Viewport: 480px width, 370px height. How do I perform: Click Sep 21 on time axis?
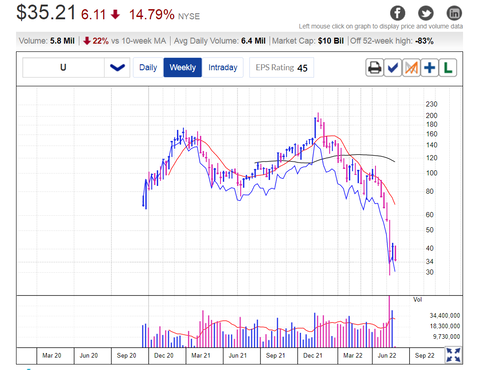coord(276,356)
